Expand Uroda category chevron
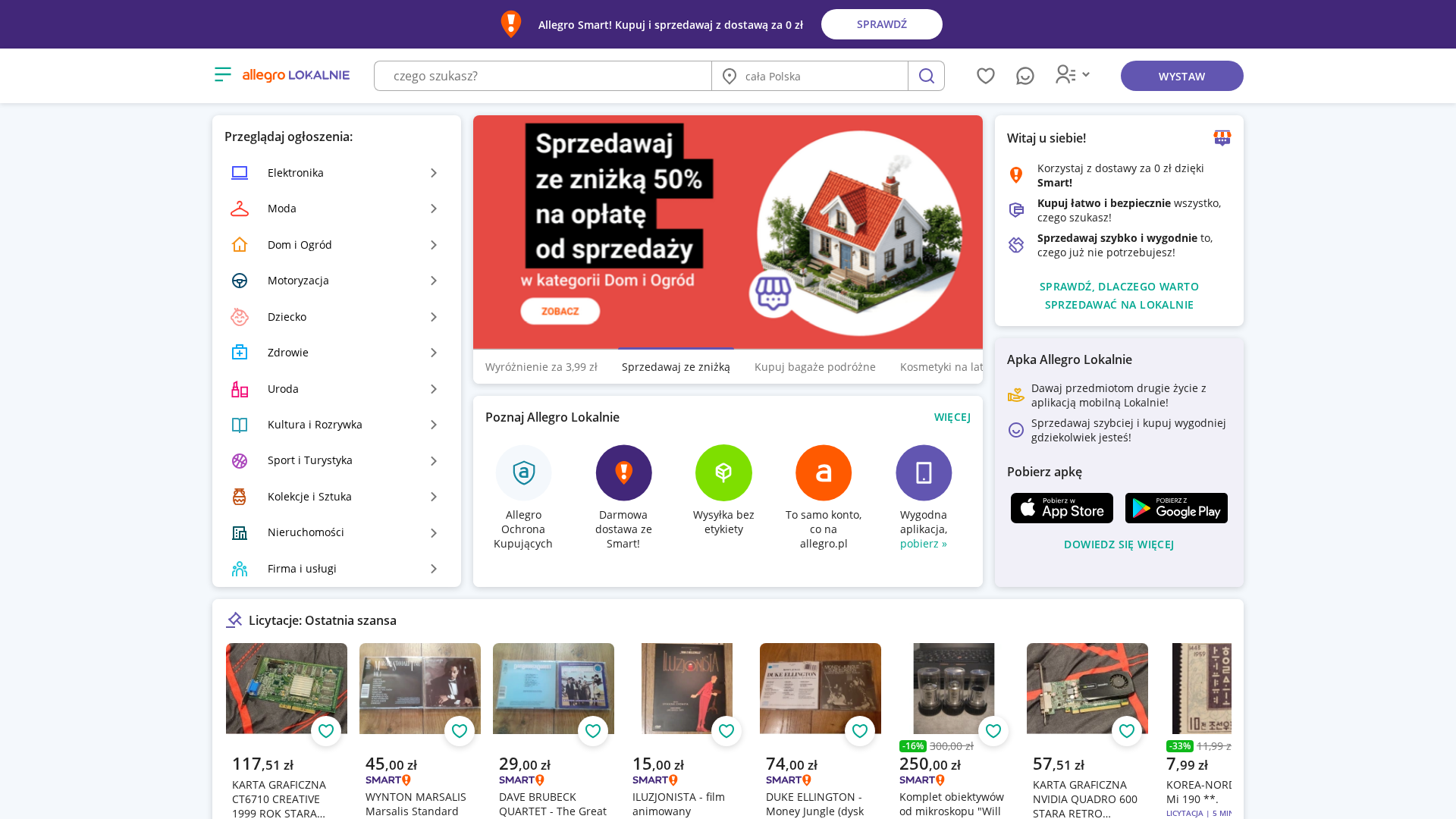The width and height of the screenshot is (1456, 819). coord(434,389)
